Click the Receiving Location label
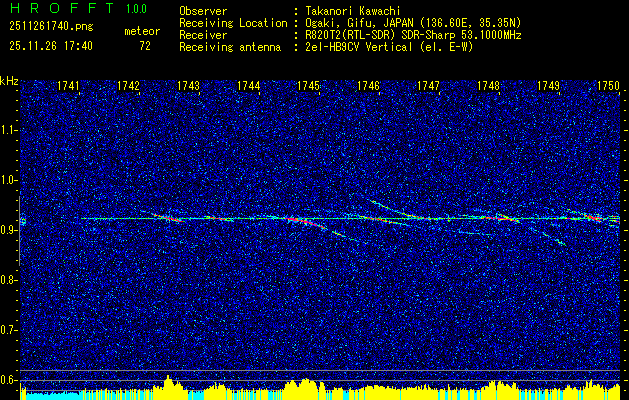The image size is (629, 400). 233,23
